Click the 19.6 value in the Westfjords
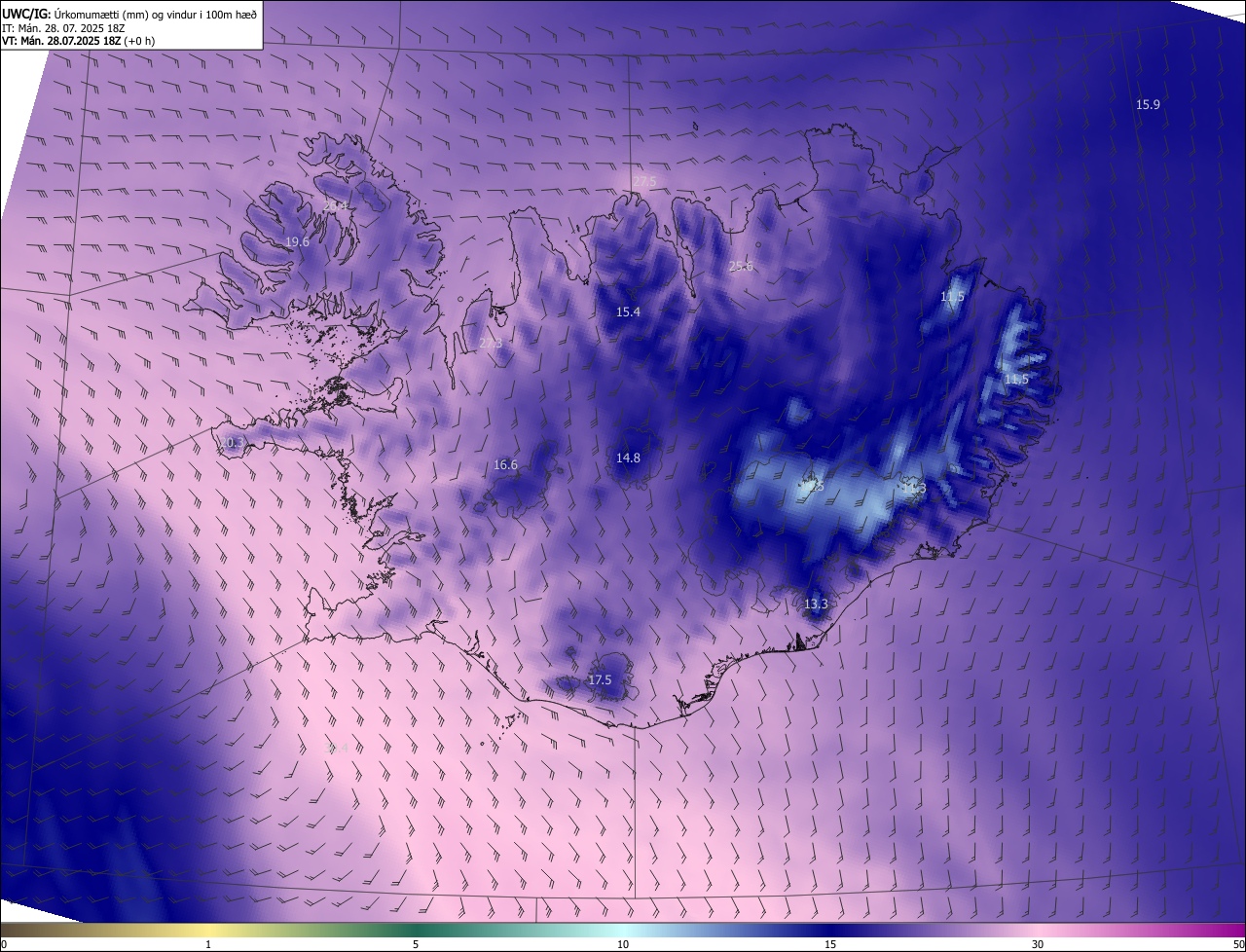 297,241
